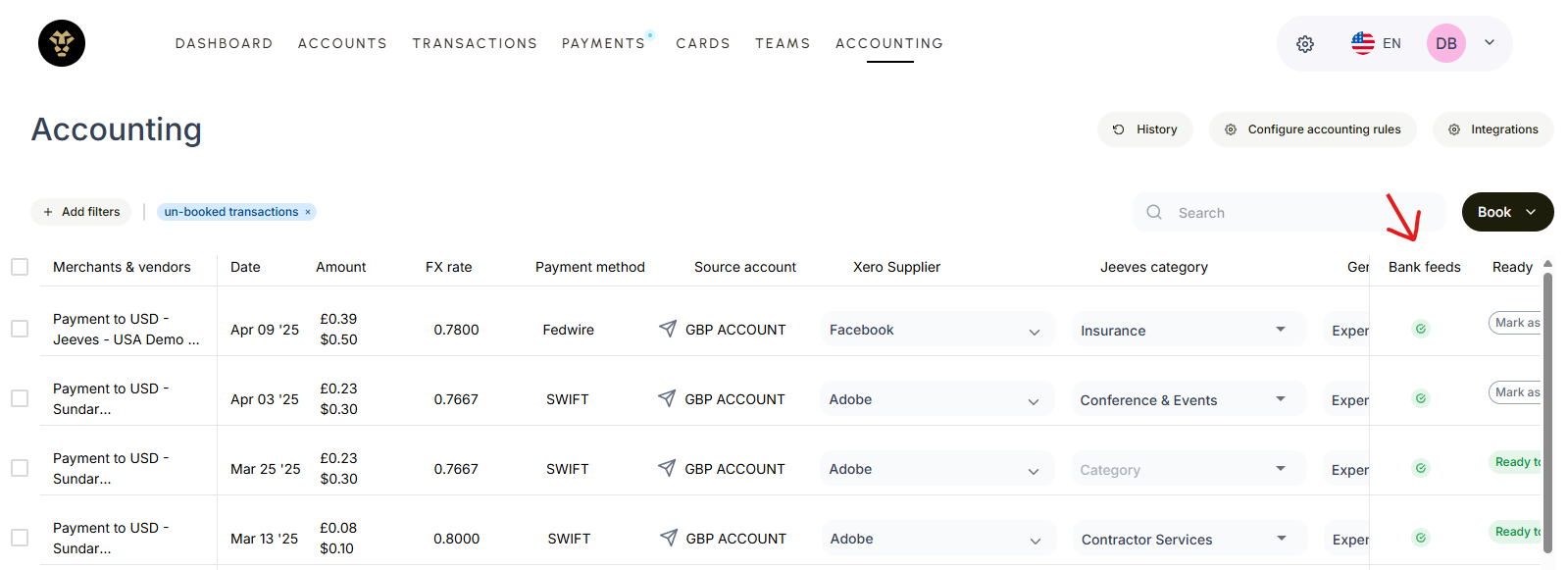This screenshot has width=1568, height=570.
Task: Toggle the select-all checkbox in table header
Action: 20,267
